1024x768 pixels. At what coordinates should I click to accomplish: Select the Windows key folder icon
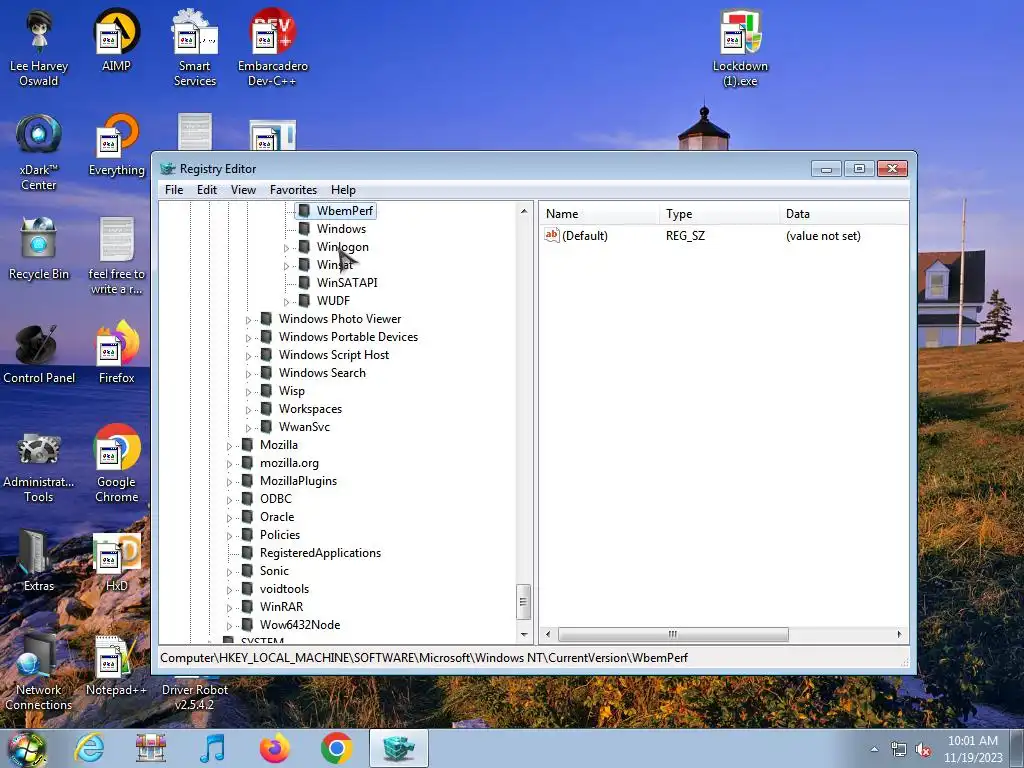click(x=304, y=229)
